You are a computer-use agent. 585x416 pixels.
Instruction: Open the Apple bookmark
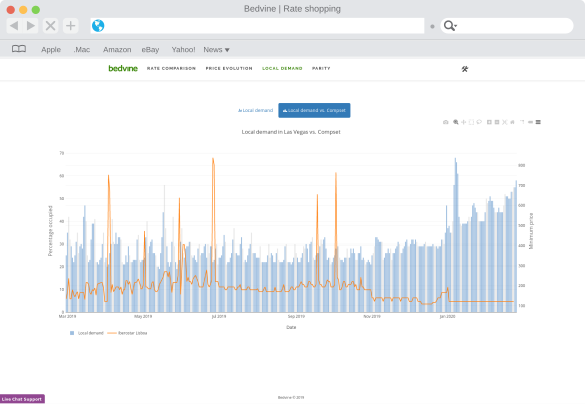coord(51,50)
